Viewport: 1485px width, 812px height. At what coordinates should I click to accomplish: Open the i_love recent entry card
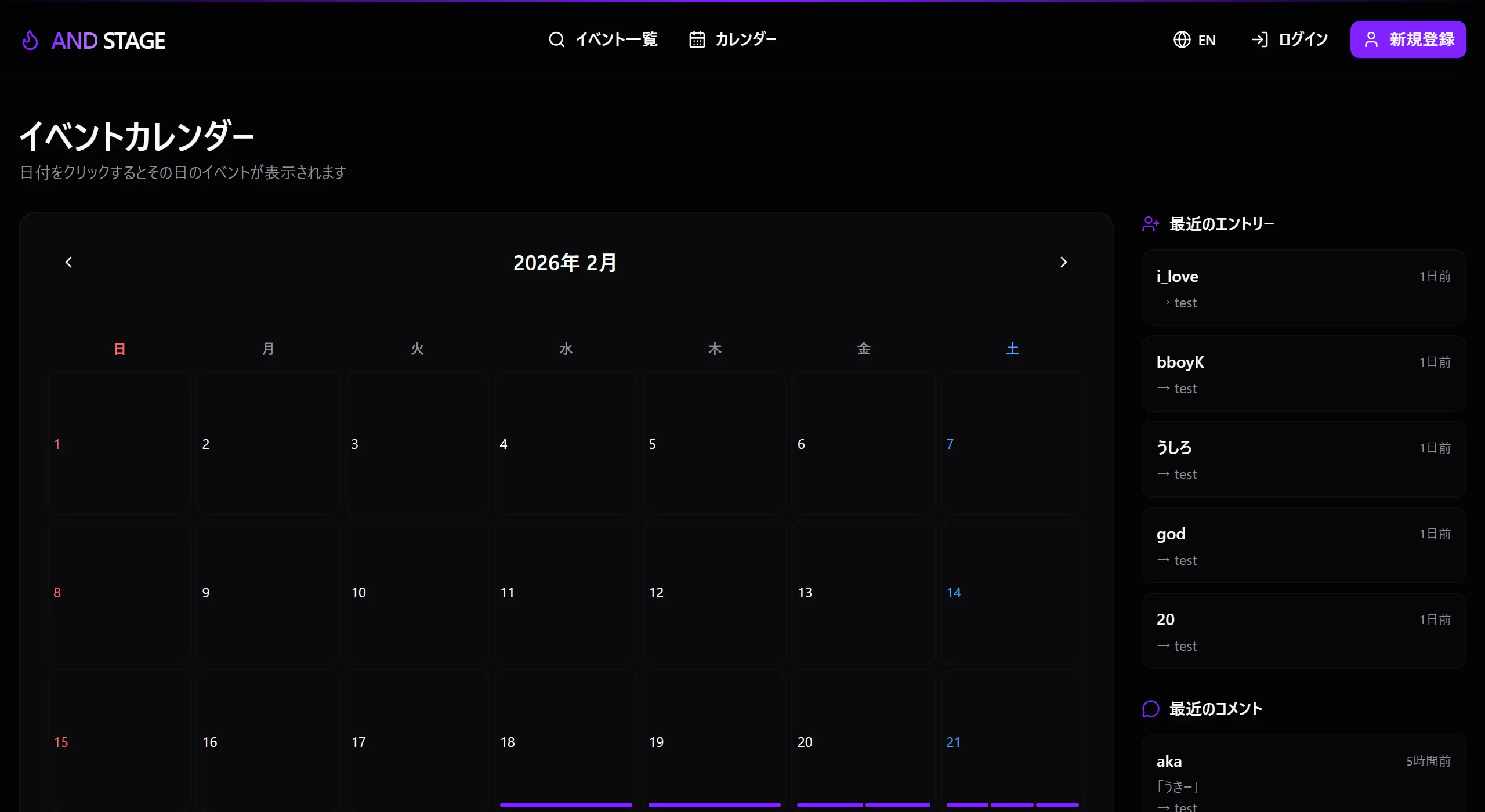(1303, 288)
